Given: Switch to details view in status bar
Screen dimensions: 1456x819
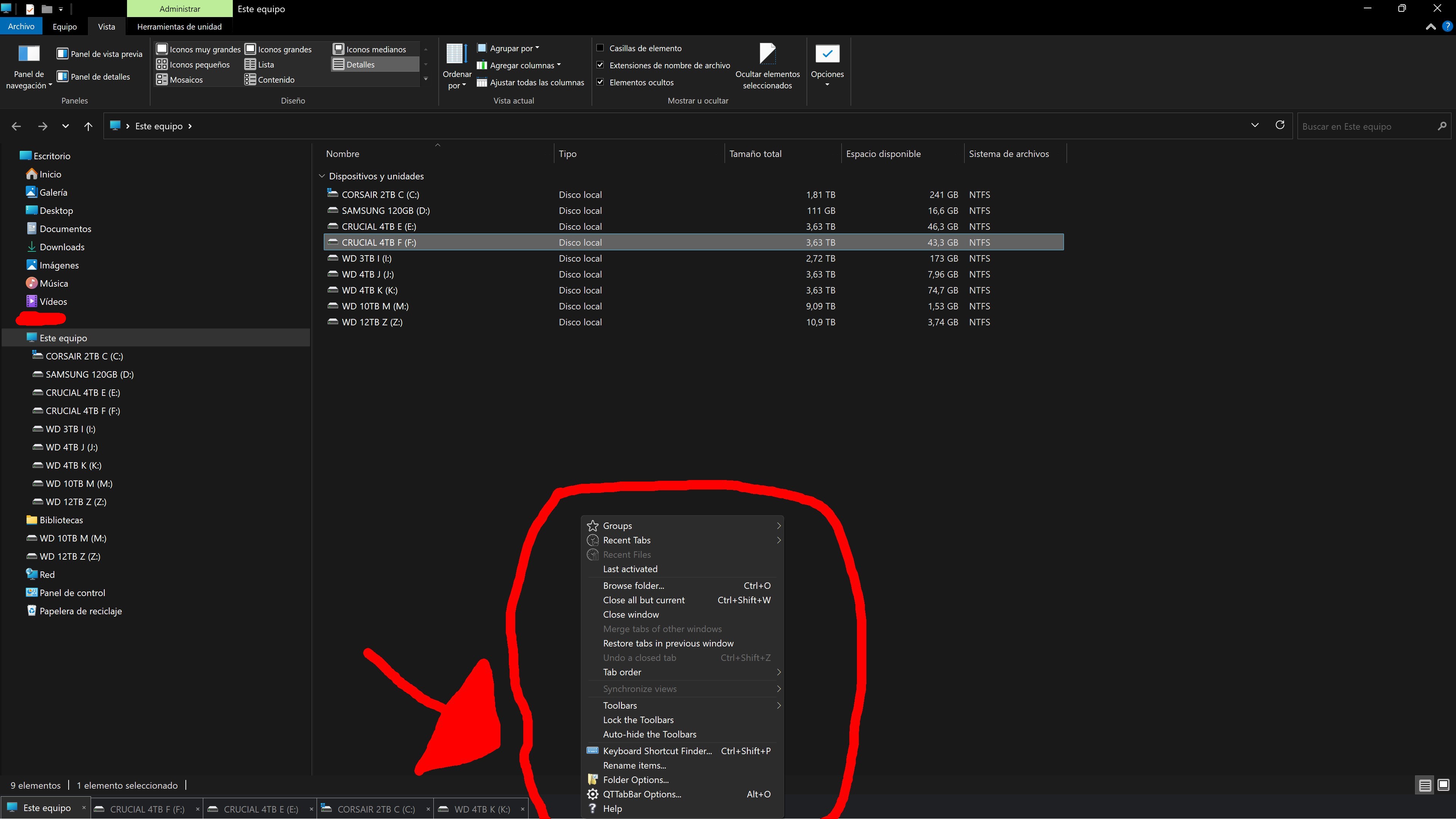Looking at the screenshot, I should pos(1425,785).
